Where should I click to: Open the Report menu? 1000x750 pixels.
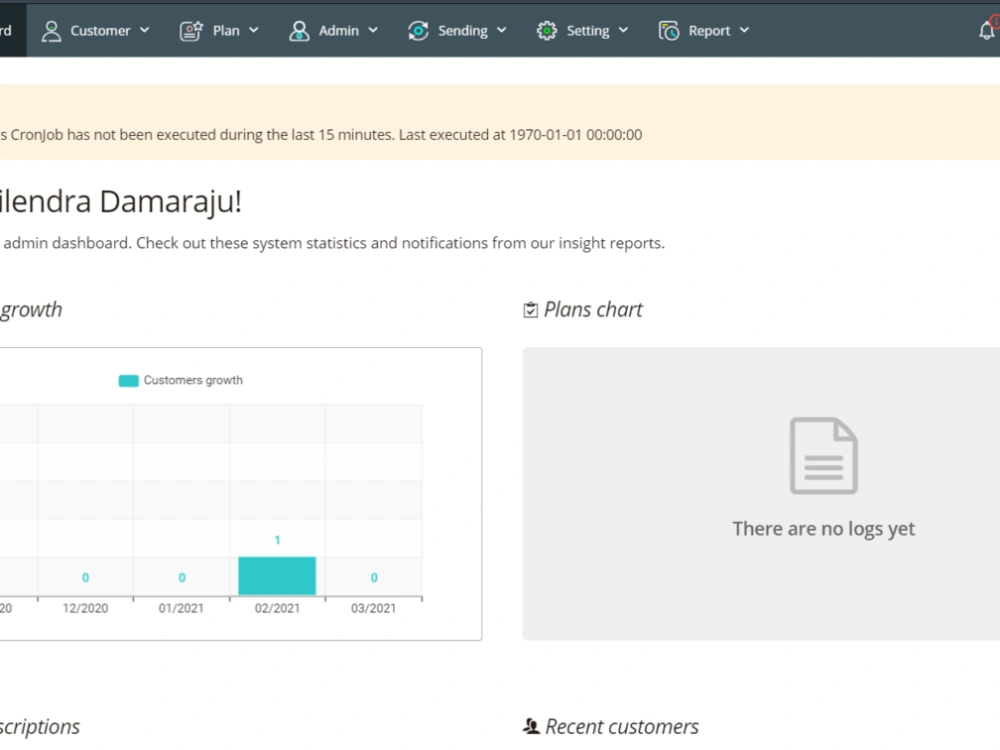coord(704,31)
